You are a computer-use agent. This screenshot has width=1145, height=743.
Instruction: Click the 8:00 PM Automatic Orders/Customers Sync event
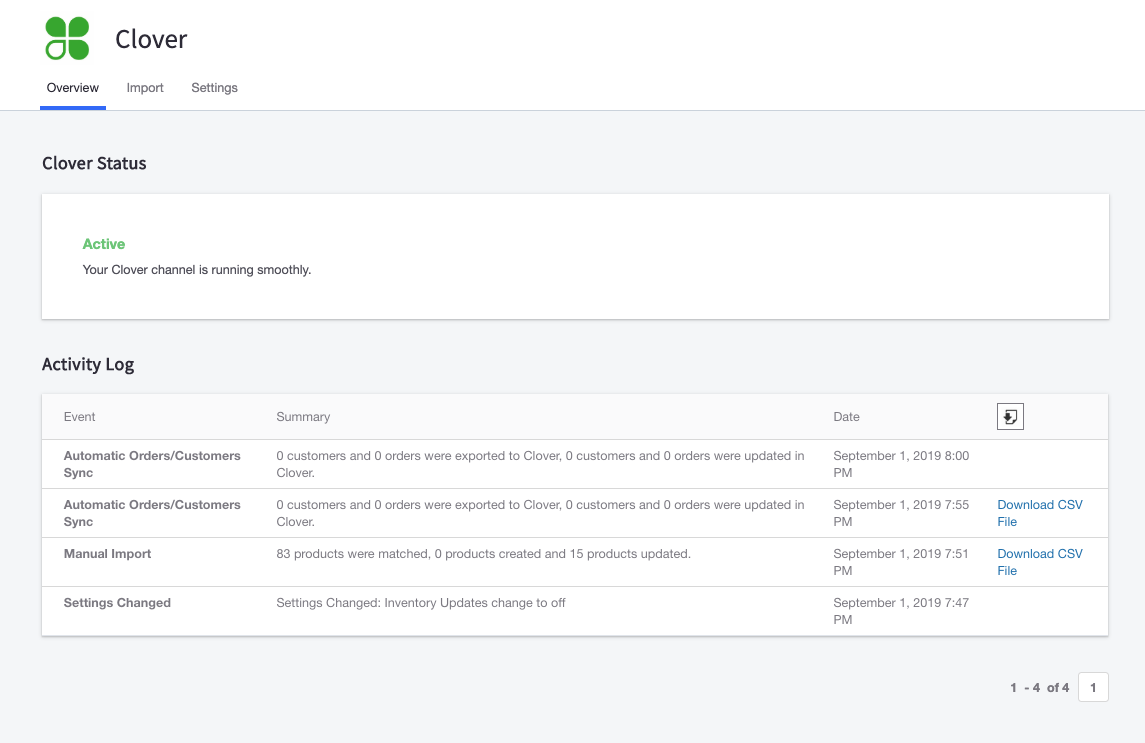click(x=152, y=464)
